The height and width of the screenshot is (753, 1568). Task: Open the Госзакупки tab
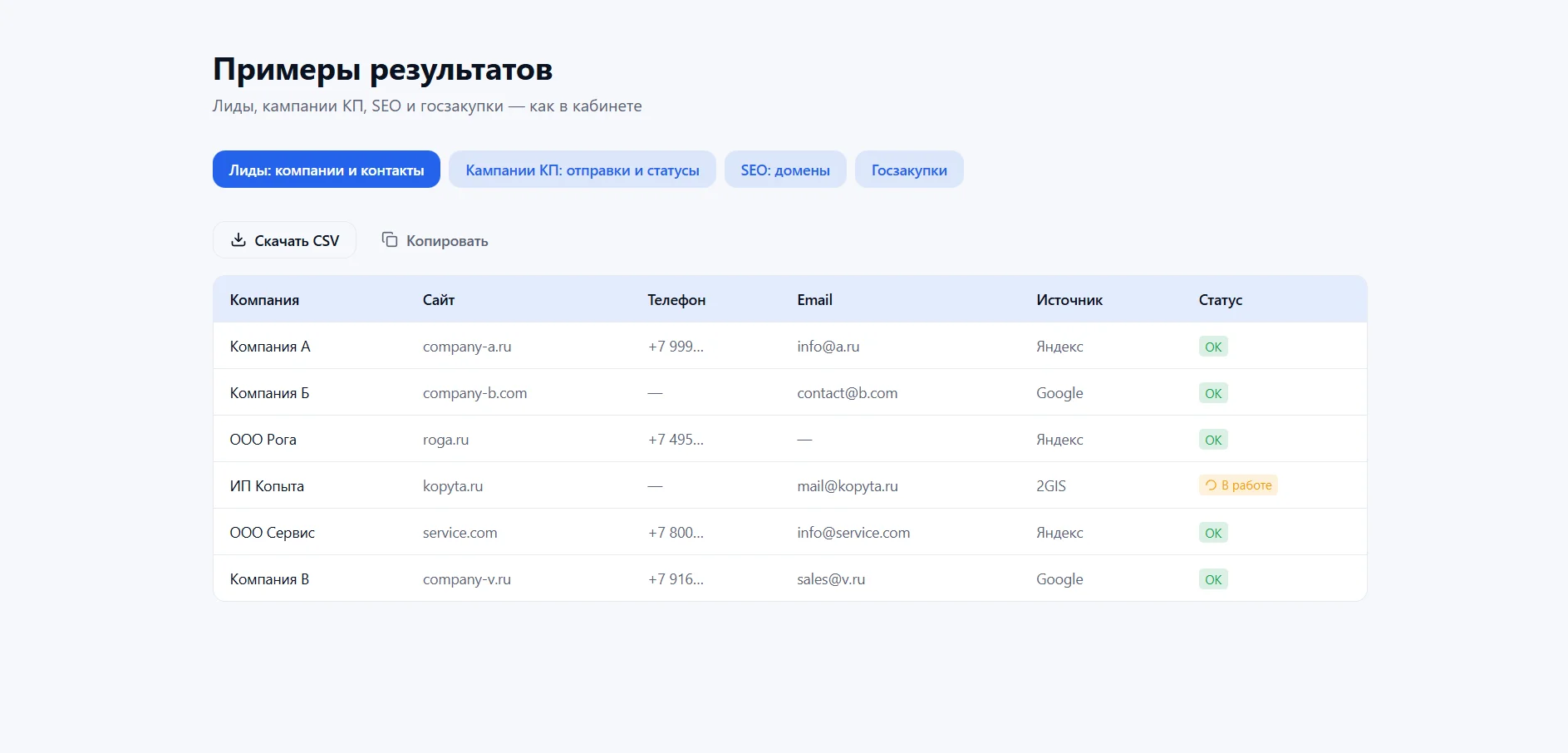[908, 170]
